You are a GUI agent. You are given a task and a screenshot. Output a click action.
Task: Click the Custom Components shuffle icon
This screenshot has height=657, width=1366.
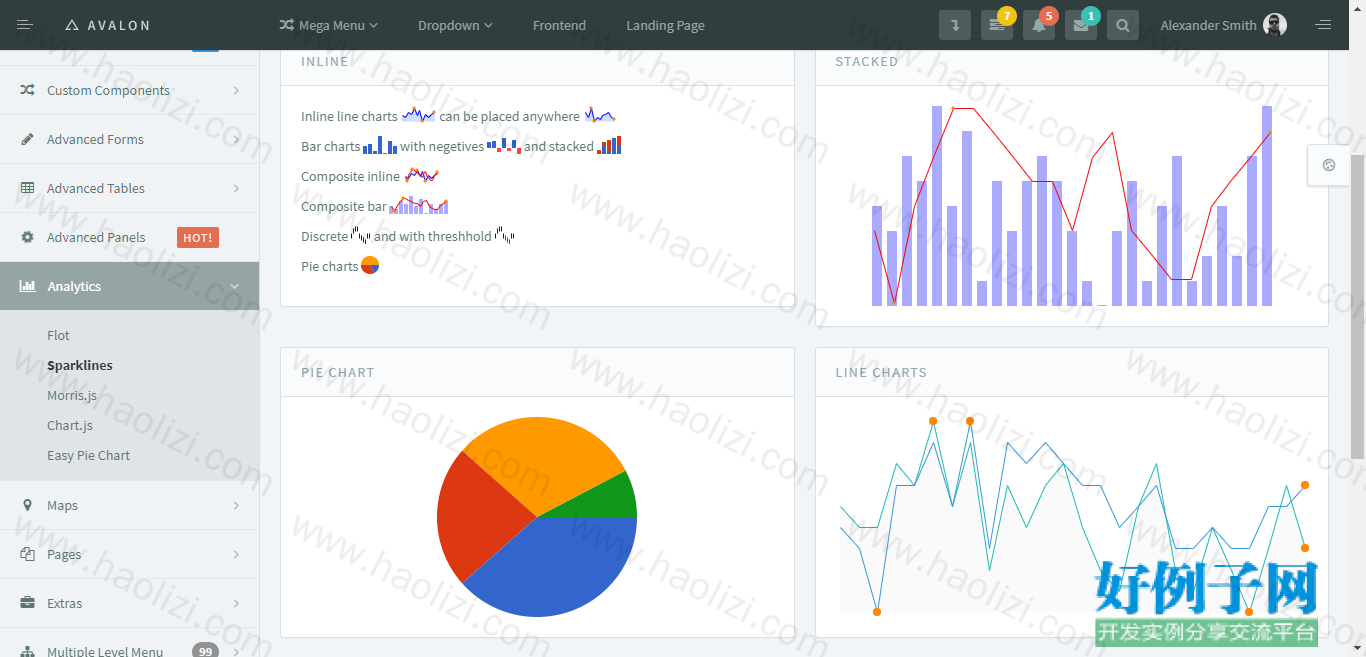[x=27, y=90]
